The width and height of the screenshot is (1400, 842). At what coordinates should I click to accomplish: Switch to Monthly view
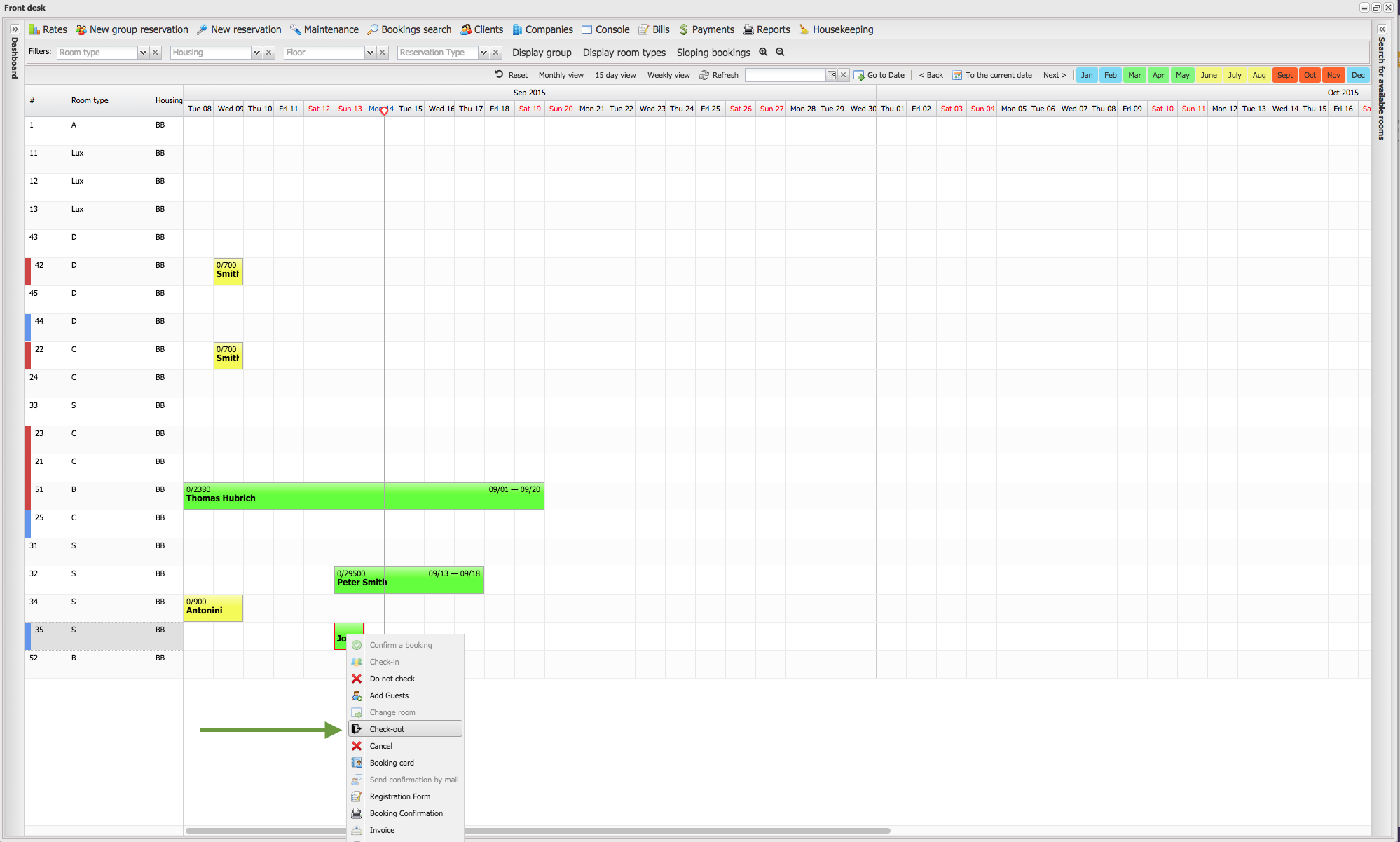pos(561,75)
